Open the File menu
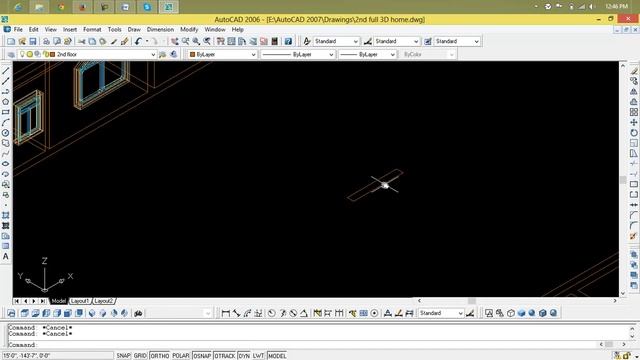 point(18,29)
